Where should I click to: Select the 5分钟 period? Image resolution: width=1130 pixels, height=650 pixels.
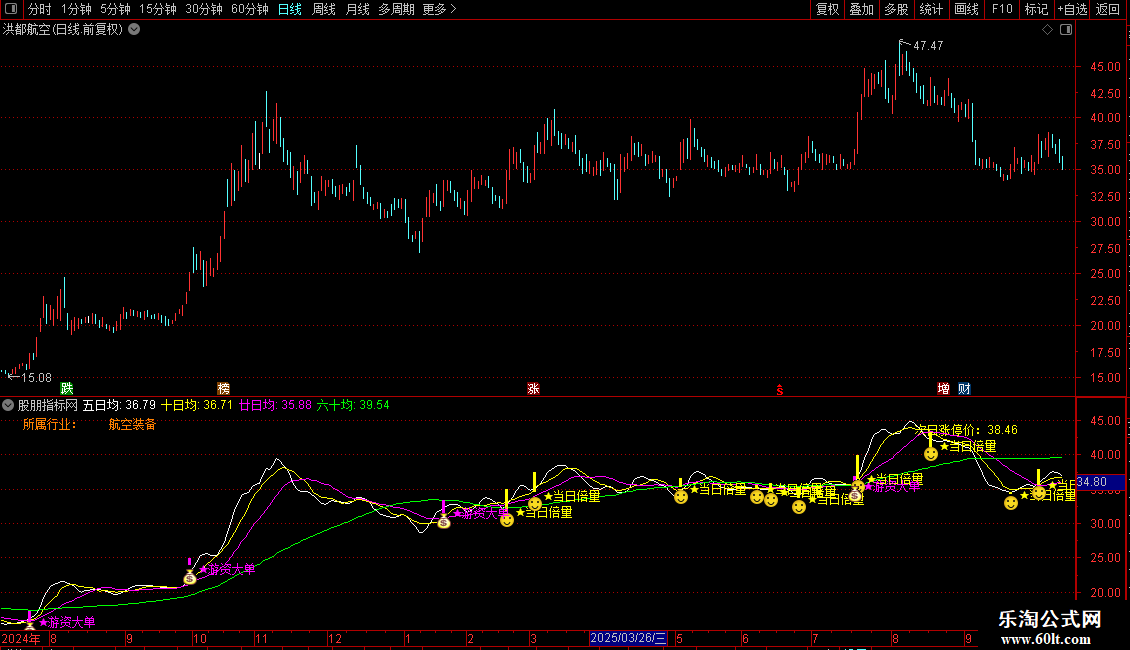(115, 9)
